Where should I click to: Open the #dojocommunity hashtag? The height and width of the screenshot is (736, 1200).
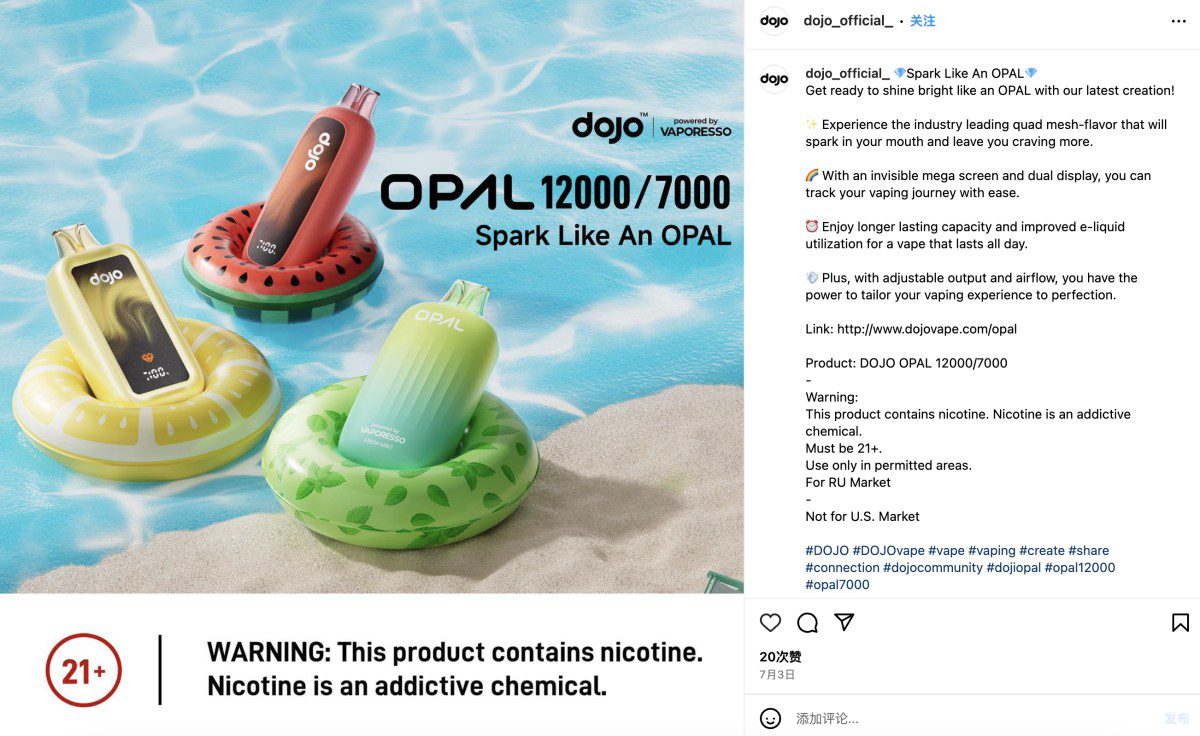click(933, 568)
